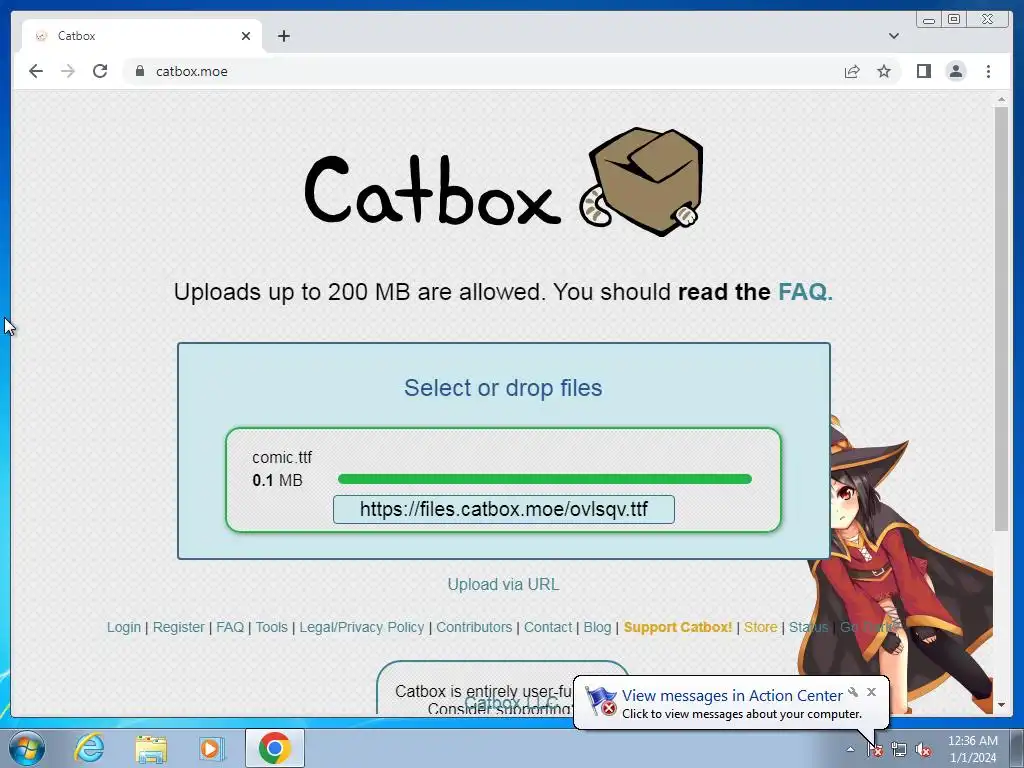
Task: Click the lock icon in address bar
Action: pos(139,71)
